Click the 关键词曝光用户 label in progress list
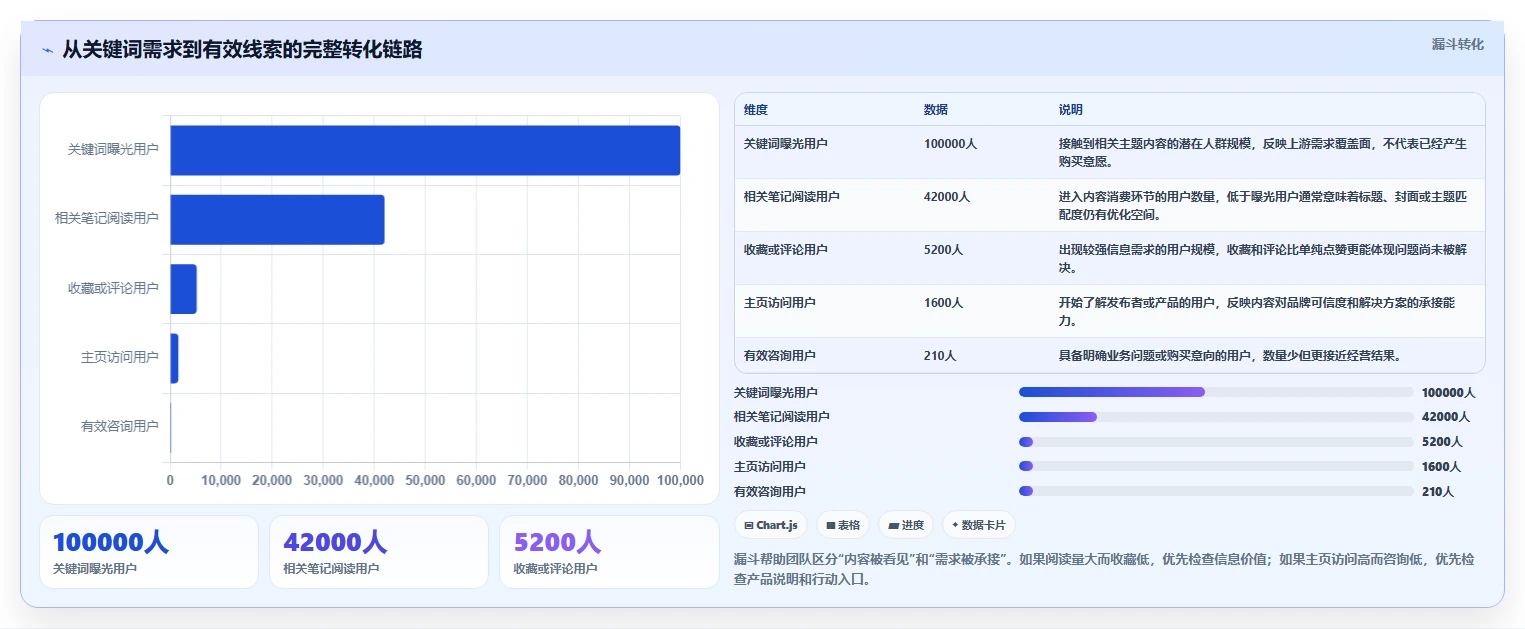The image size is (1525, 629). click(x=776, y=393)
